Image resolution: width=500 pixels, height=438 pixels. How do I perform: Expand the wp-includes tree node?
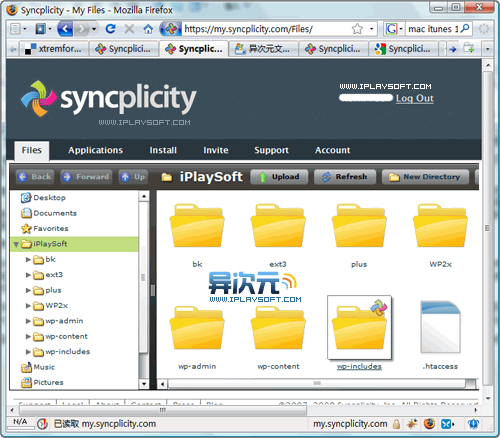tap(28, 352)
